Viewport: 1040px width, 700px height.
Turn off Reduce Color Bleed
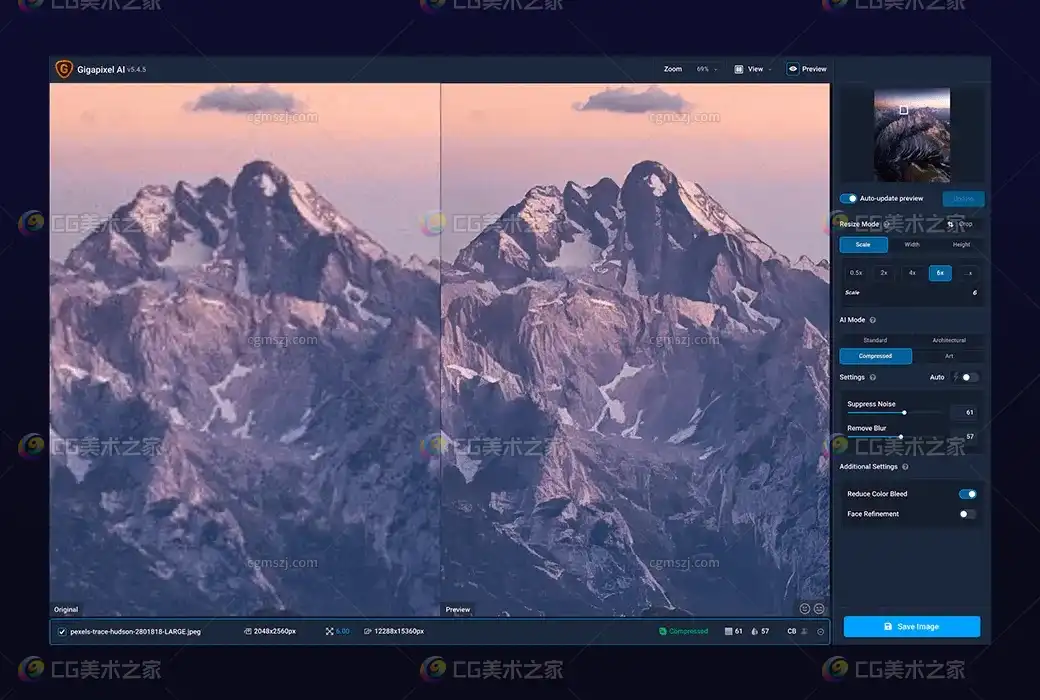coord(967,494)
